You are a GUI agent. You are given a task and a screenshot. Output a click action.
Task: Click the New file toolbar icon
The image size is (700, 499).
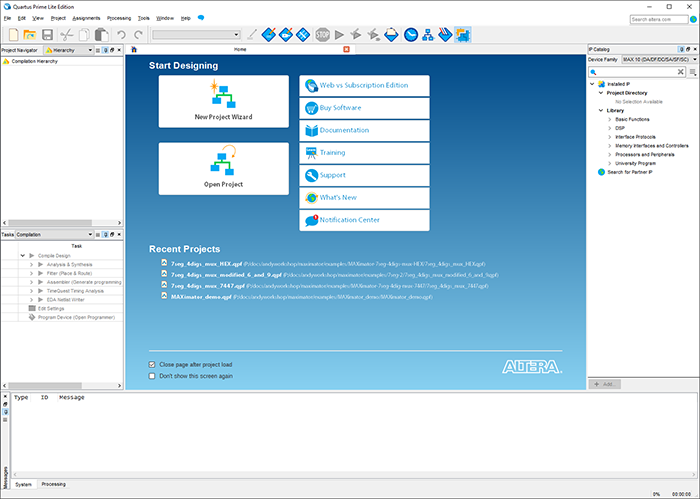(x=13, y=34)
